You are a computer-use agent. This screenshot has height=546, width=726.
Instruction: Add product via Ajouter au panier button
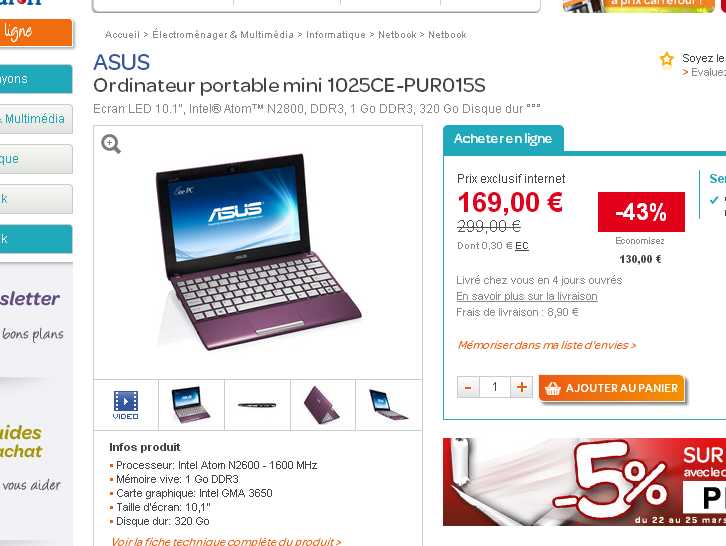(x=611, y=388)
